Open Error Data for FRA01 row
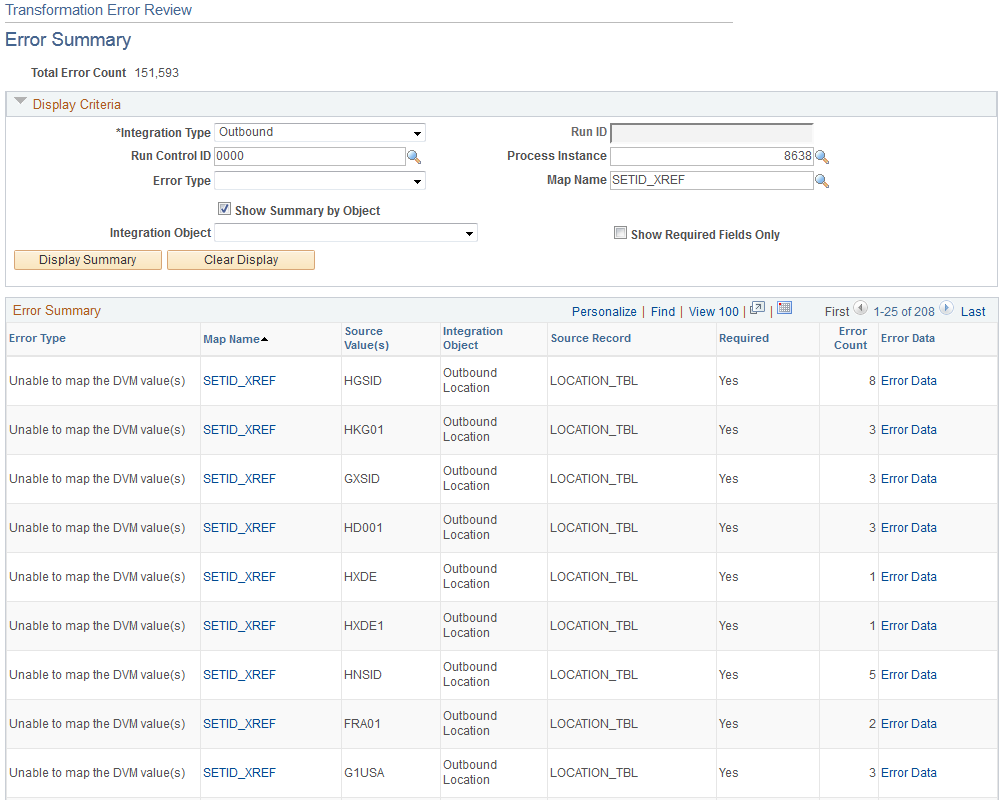The height and width of the screenshot is (800, 1001). pyautogui.click(x=908, y=724)
